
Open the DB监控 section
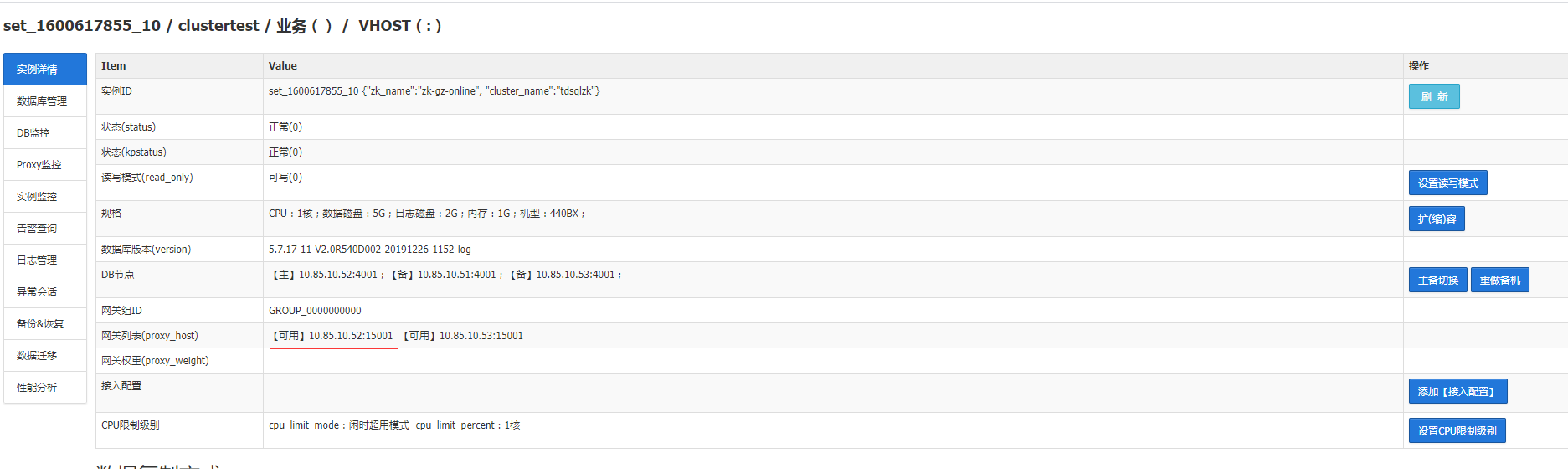tap(45, 133)
